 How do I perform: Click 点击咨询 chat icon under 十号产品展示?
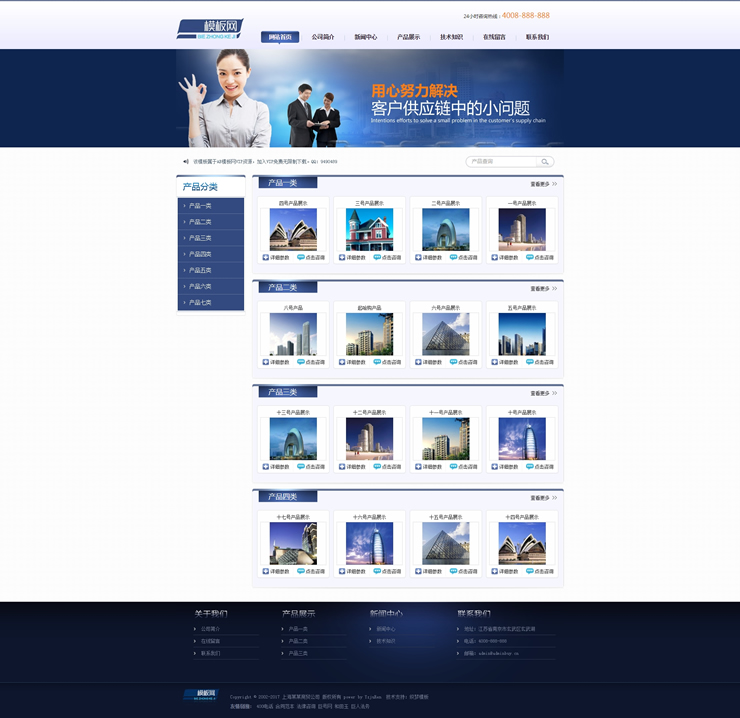529,466
